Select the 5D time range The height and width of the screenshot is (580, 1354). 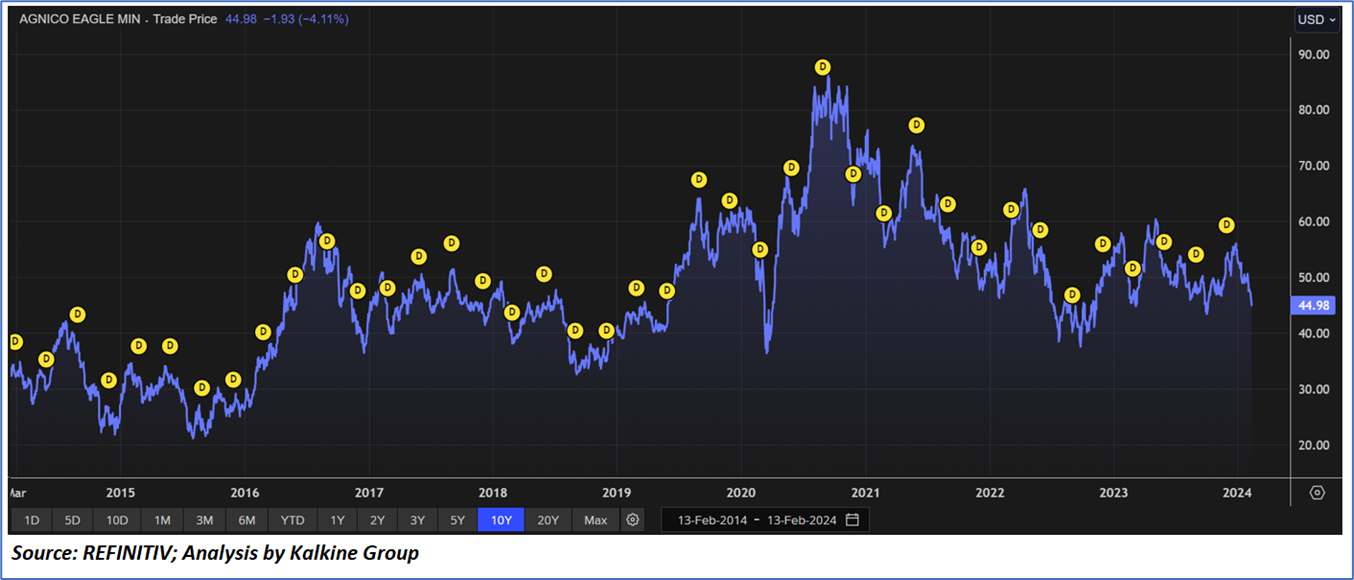72,520
